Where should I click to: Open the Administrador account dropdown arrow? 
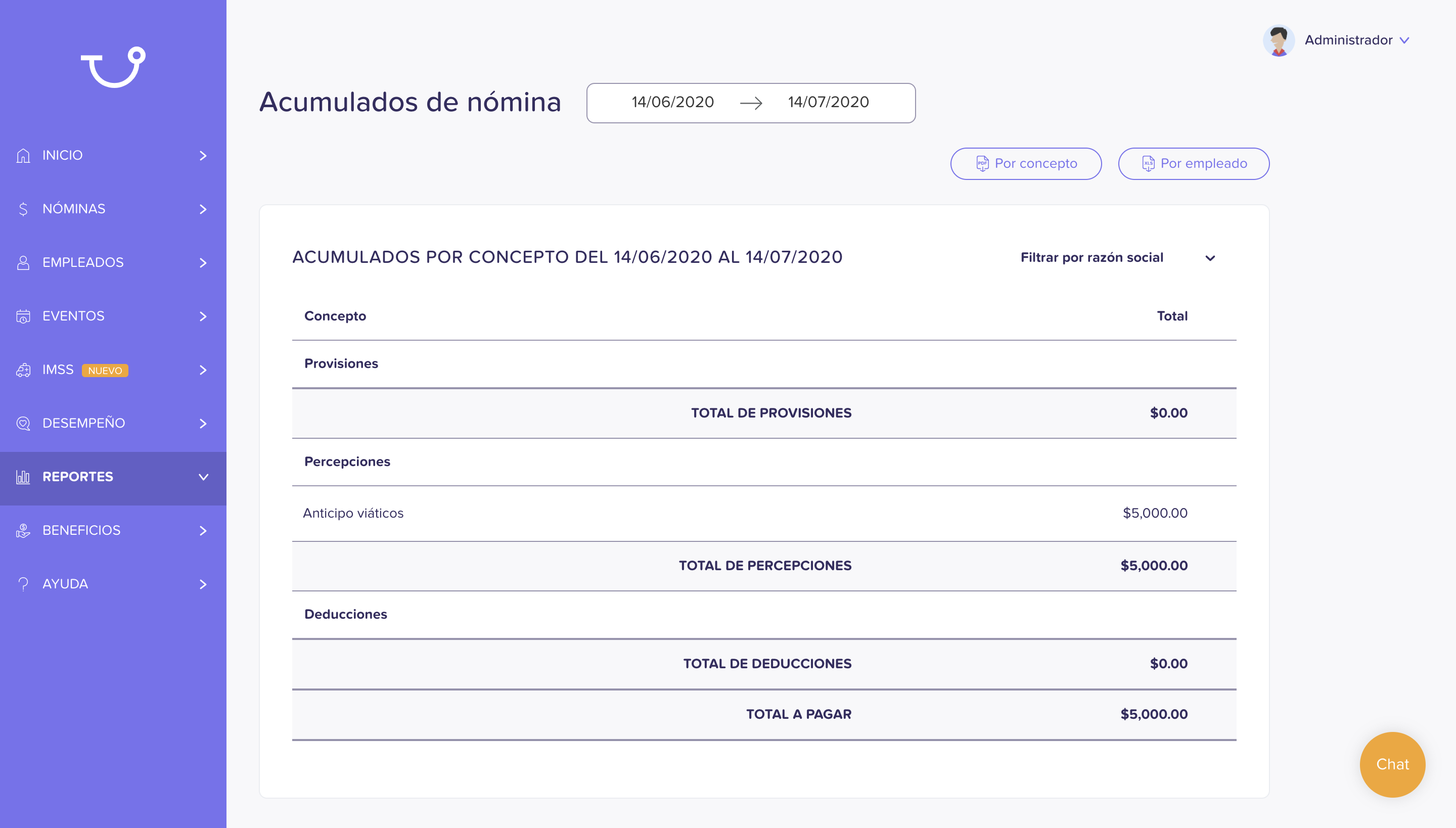pyautogui.click(x=1404, y=40)
